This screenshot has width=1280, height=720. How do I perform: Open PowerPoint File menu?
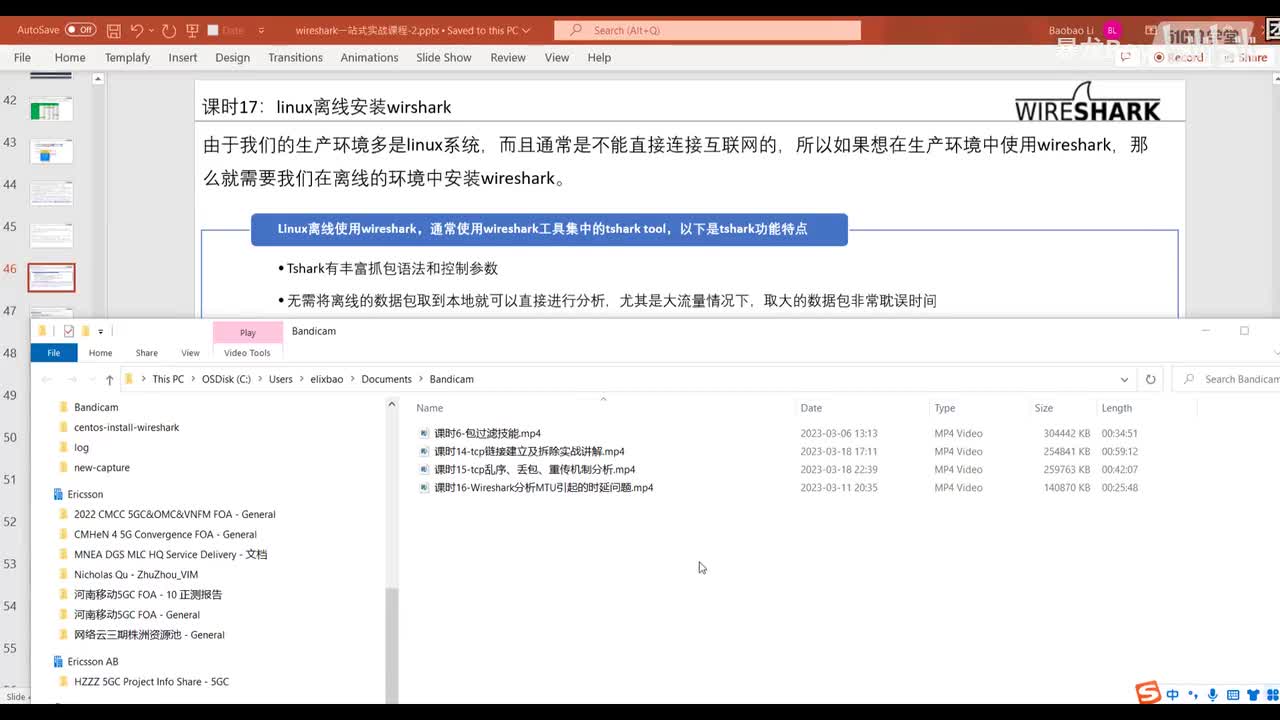point(22,58)
